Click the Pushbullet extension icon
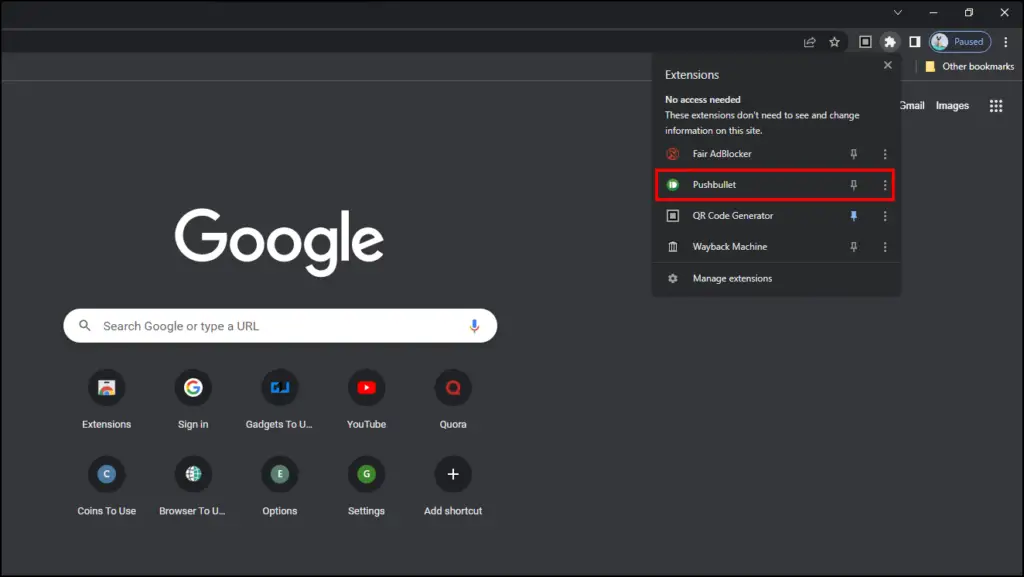This screenshot has height=577, width=1024. pos(673,185)
